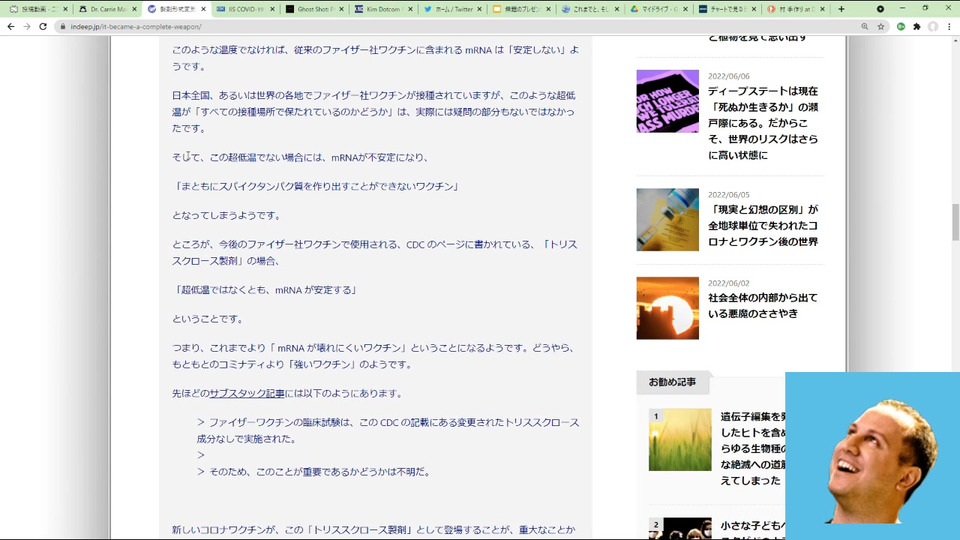Image resolution: width=960 pixels, height=540 pixels.
Task: Open the profile avatar menu
Action: pyautogui.click(x=932, y=27)
